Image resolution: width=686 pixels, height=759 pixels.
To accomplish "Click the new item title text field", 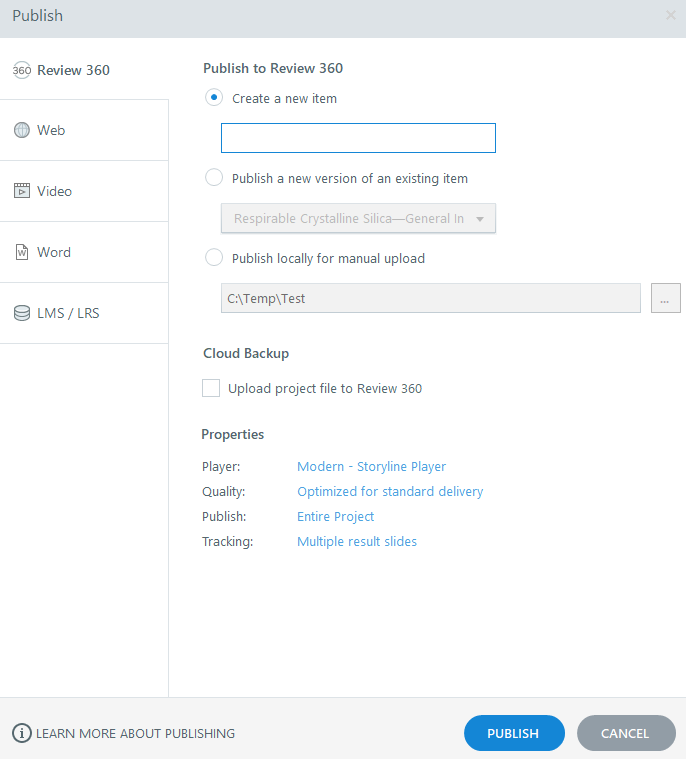I will pyautogui.click(x=358, y=138).
